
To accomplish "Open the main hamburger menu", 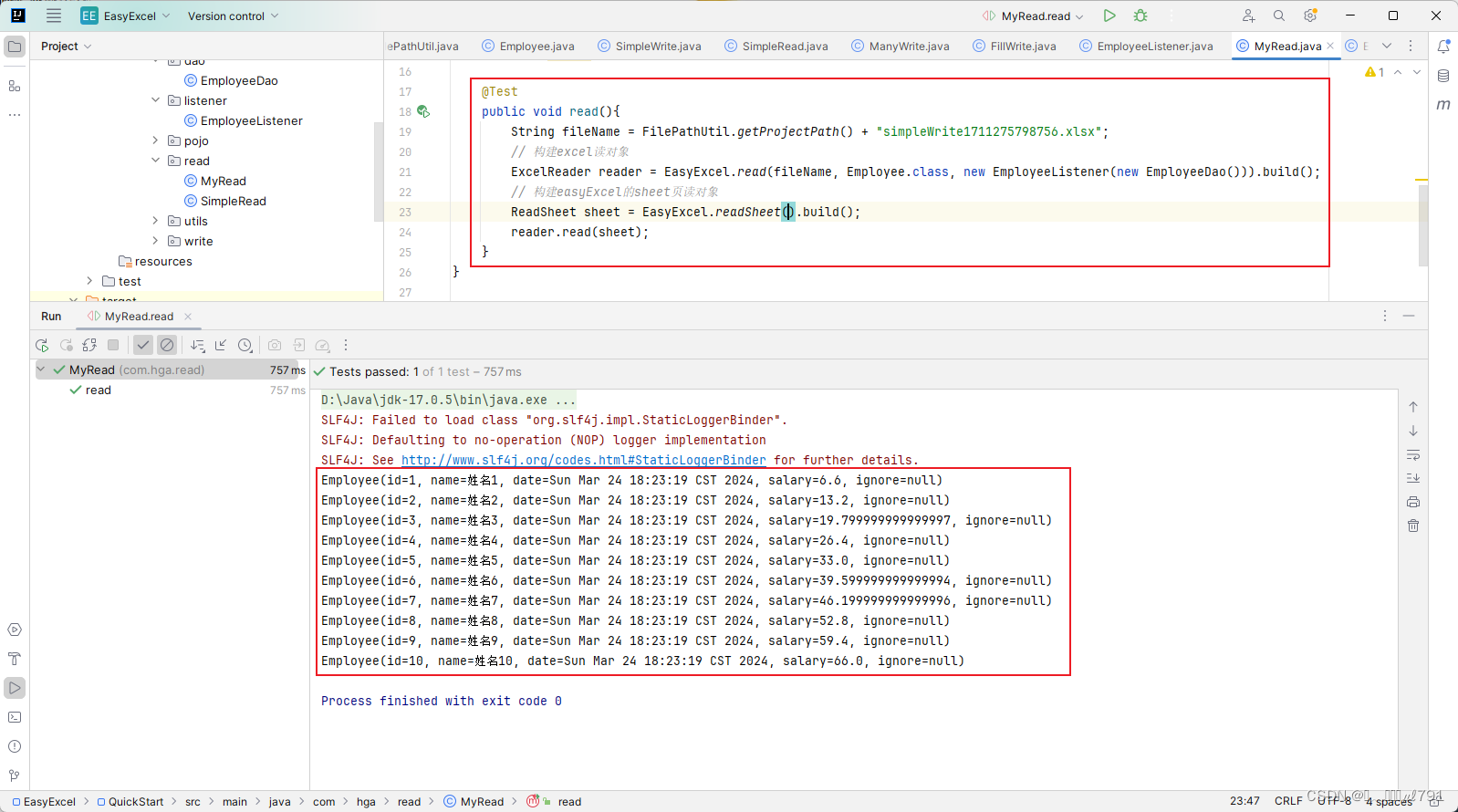I will pyautogui.click(x=54, y=16).
